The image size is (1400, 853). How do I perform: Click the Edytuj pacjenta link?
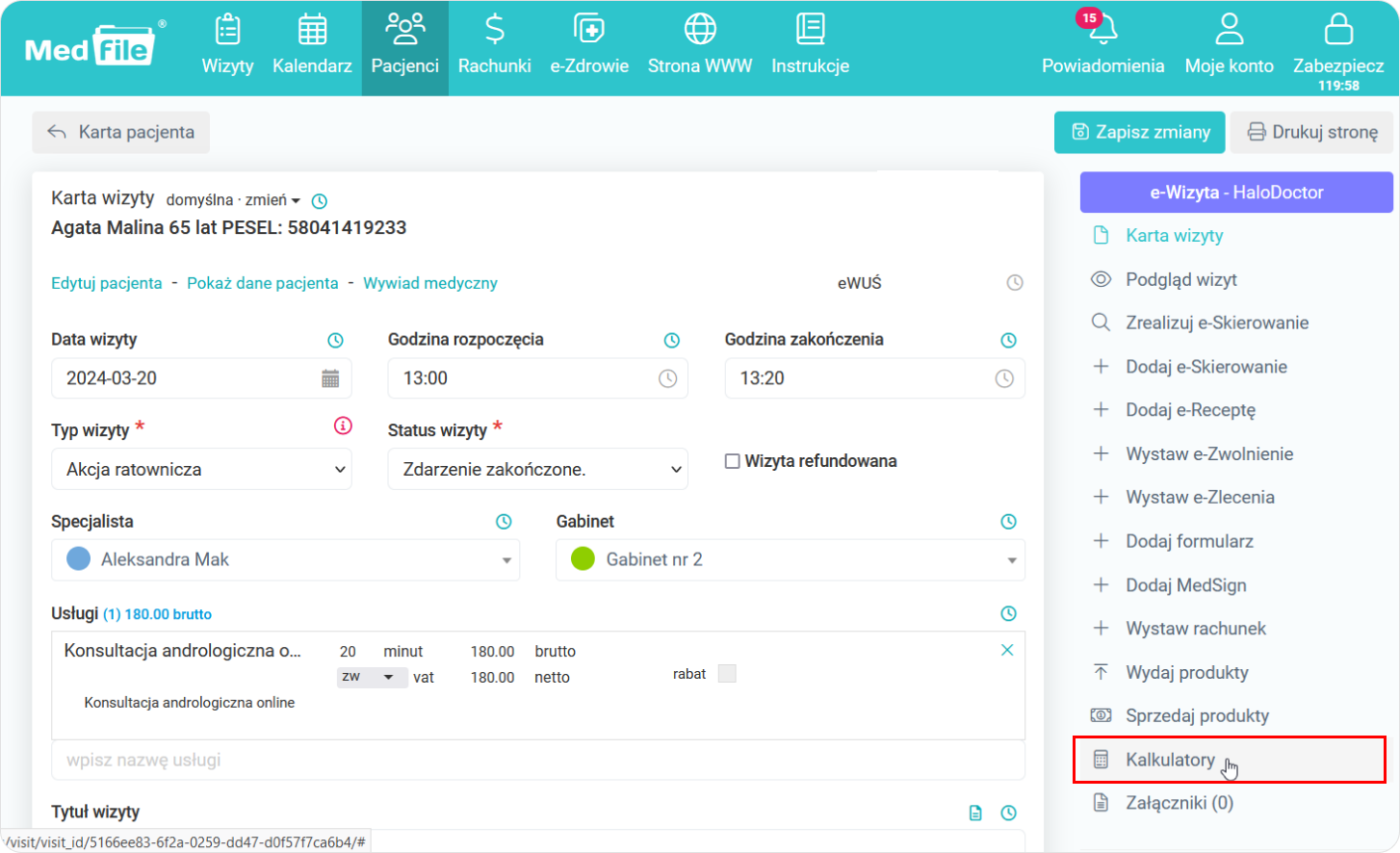click(107, 283)
